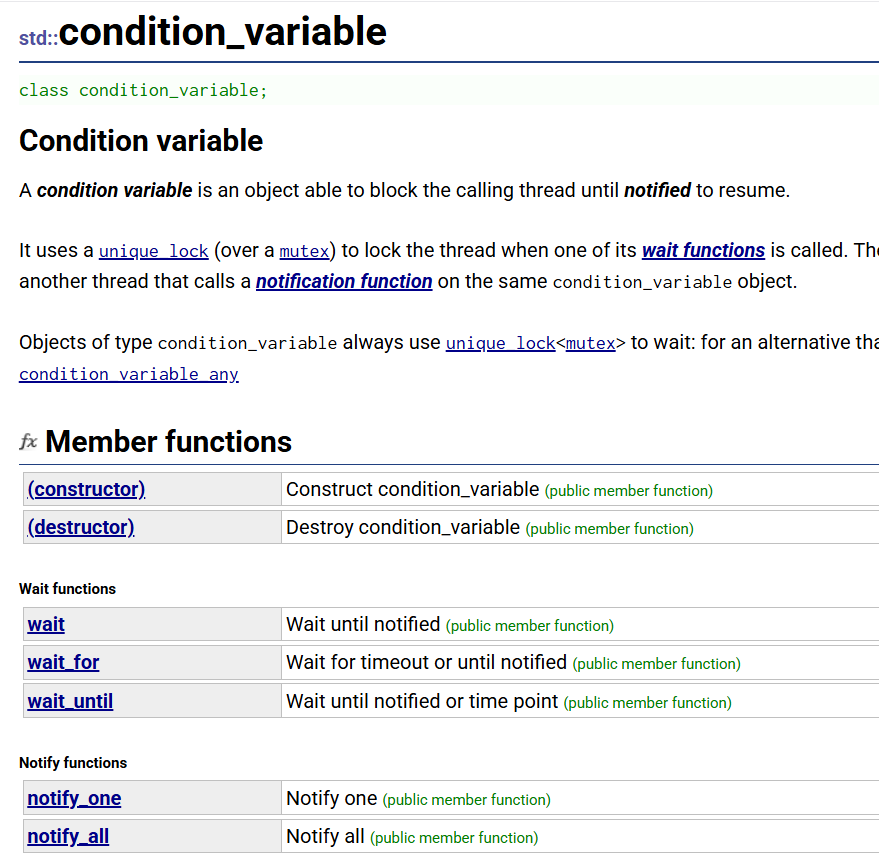Follow the 'notification function' link
879x859 pixels.
click(344, 281)
